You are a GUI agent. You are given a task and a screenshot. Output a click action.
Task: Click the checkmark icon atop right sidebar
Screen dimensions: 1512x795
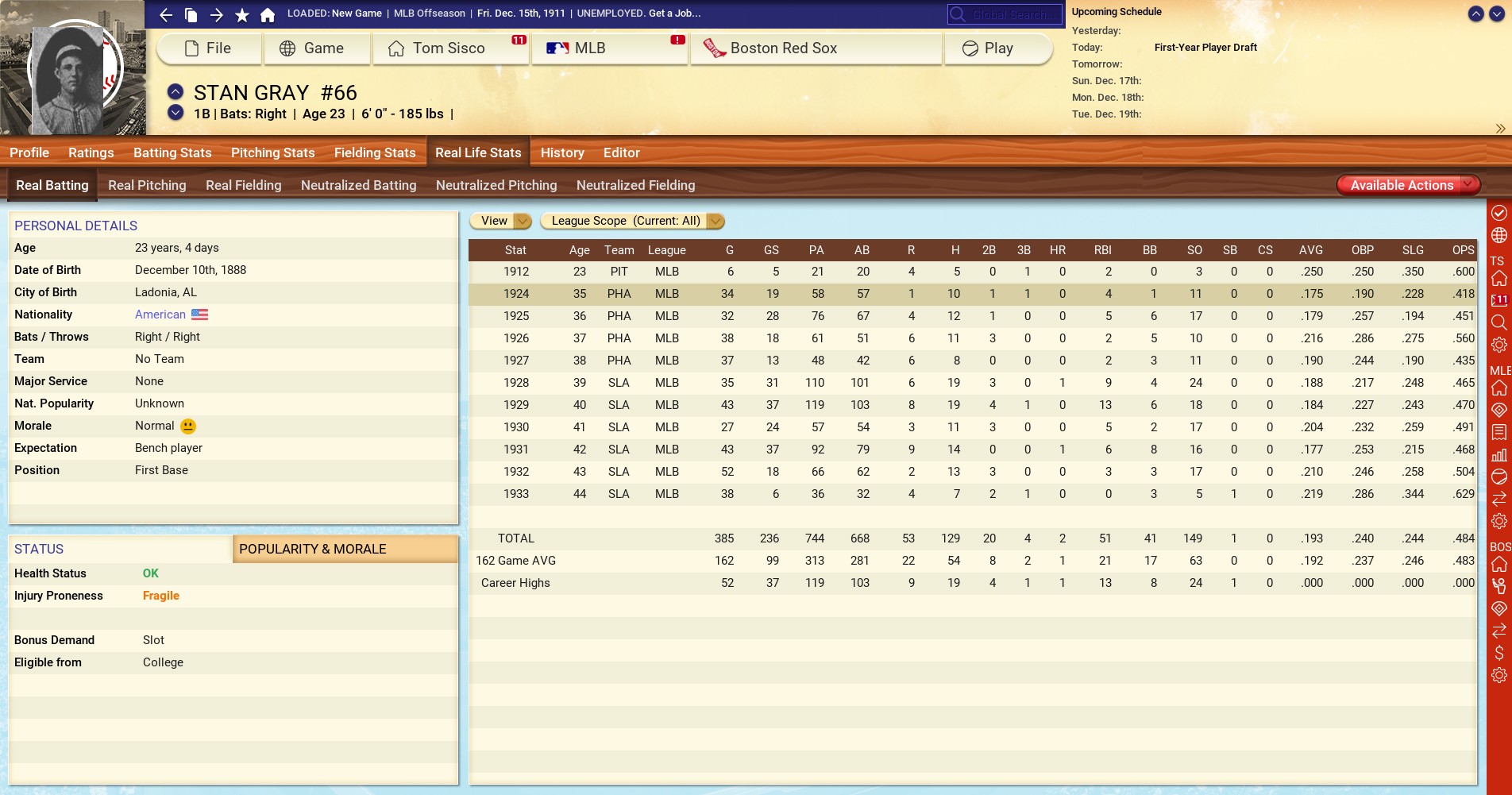pyautogui.click(x=1498, y=213)
